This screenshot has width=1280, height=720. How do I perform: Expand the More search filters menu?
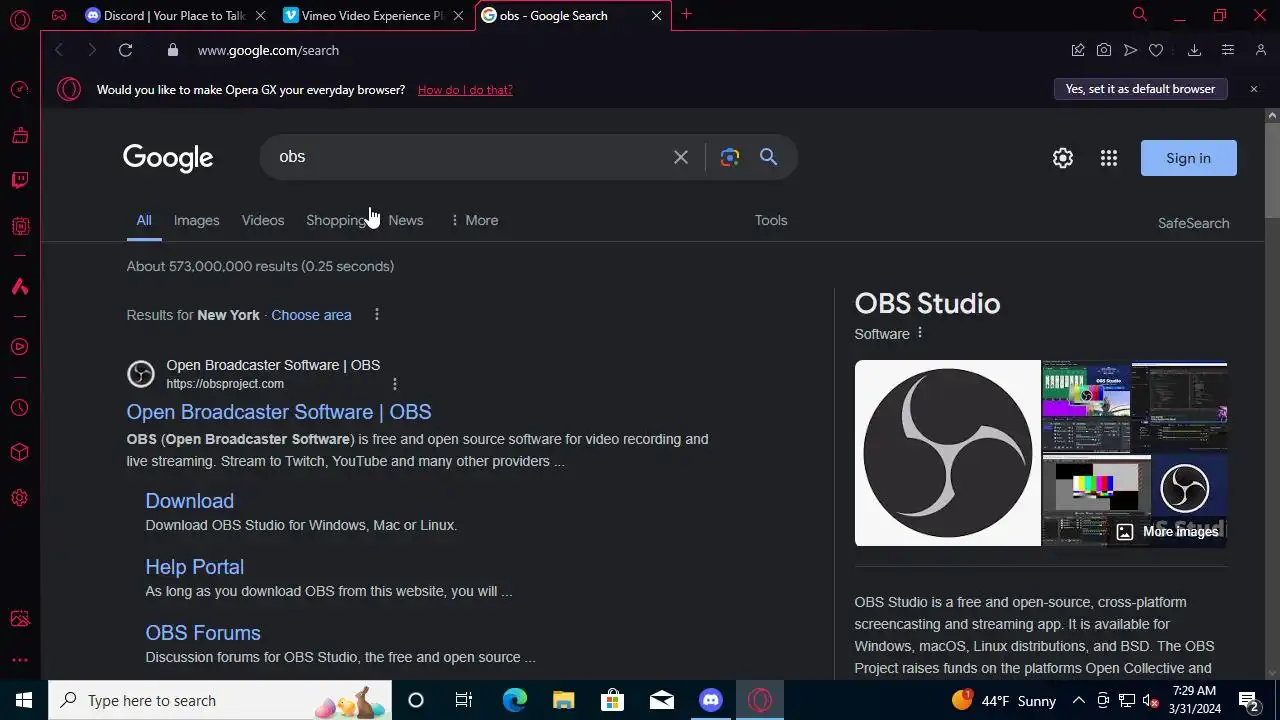point(474,220)
